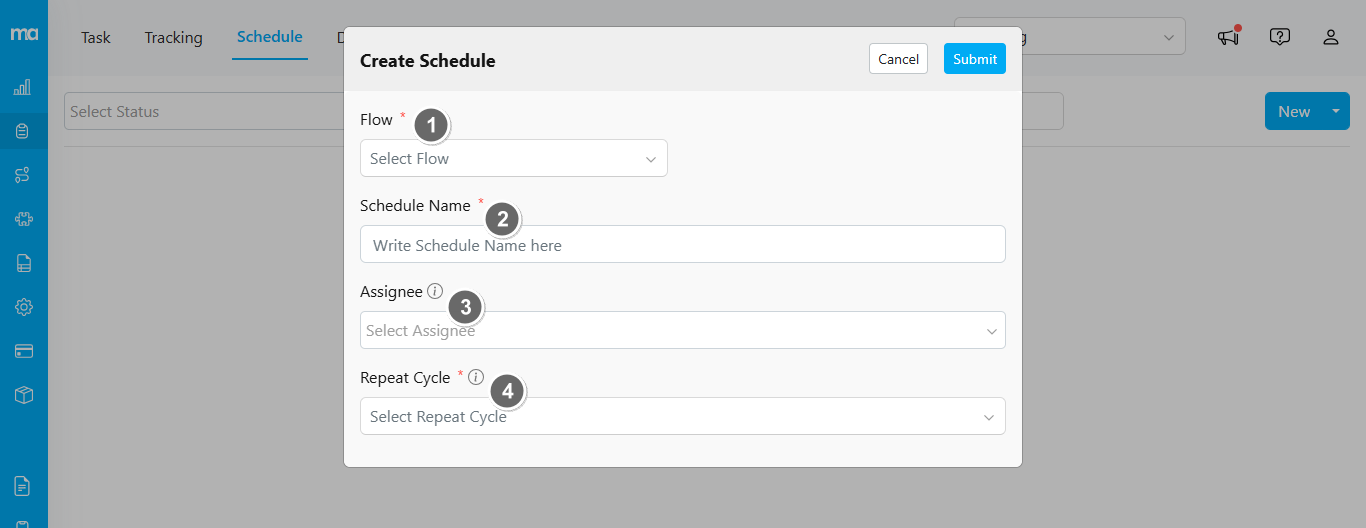Image resolution: width=1366 pixels, height=528 pixels.
Task: Submit the Create Schedule form
Action: click(x=974, y=59)
